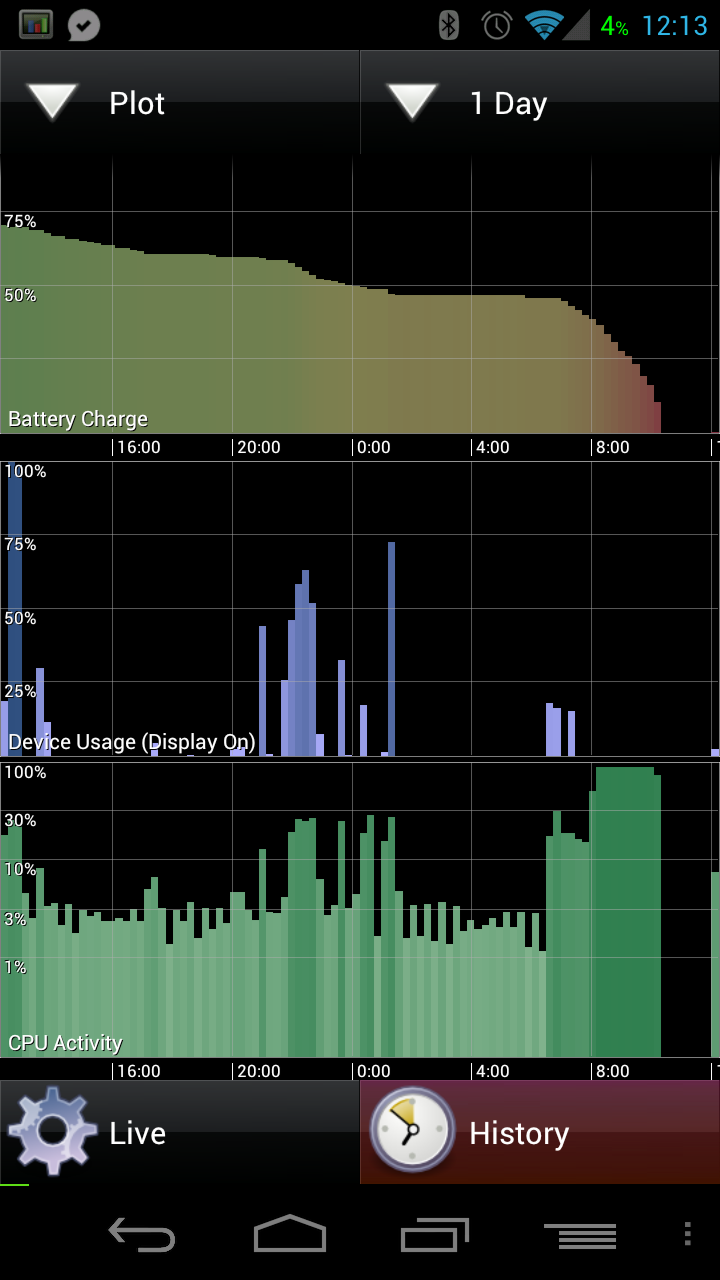Image resolution: width=720 pixels, height=1280 pixels.
Task: Tap the 30% label on CPU Activity graph
Action: pyautogui.click(x=20, y=820)
